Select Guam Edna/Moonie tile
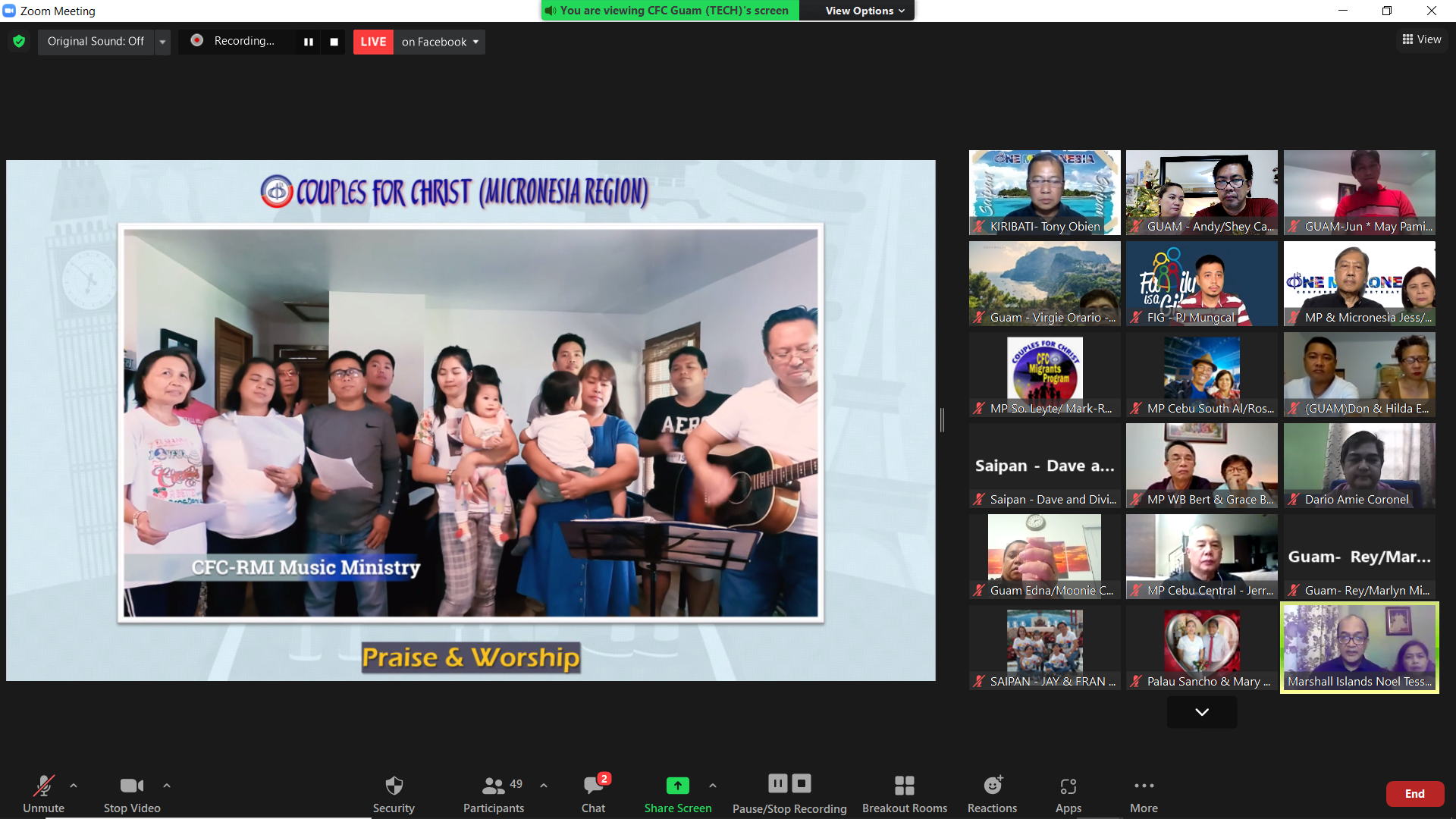 (x=1045, y=557)
